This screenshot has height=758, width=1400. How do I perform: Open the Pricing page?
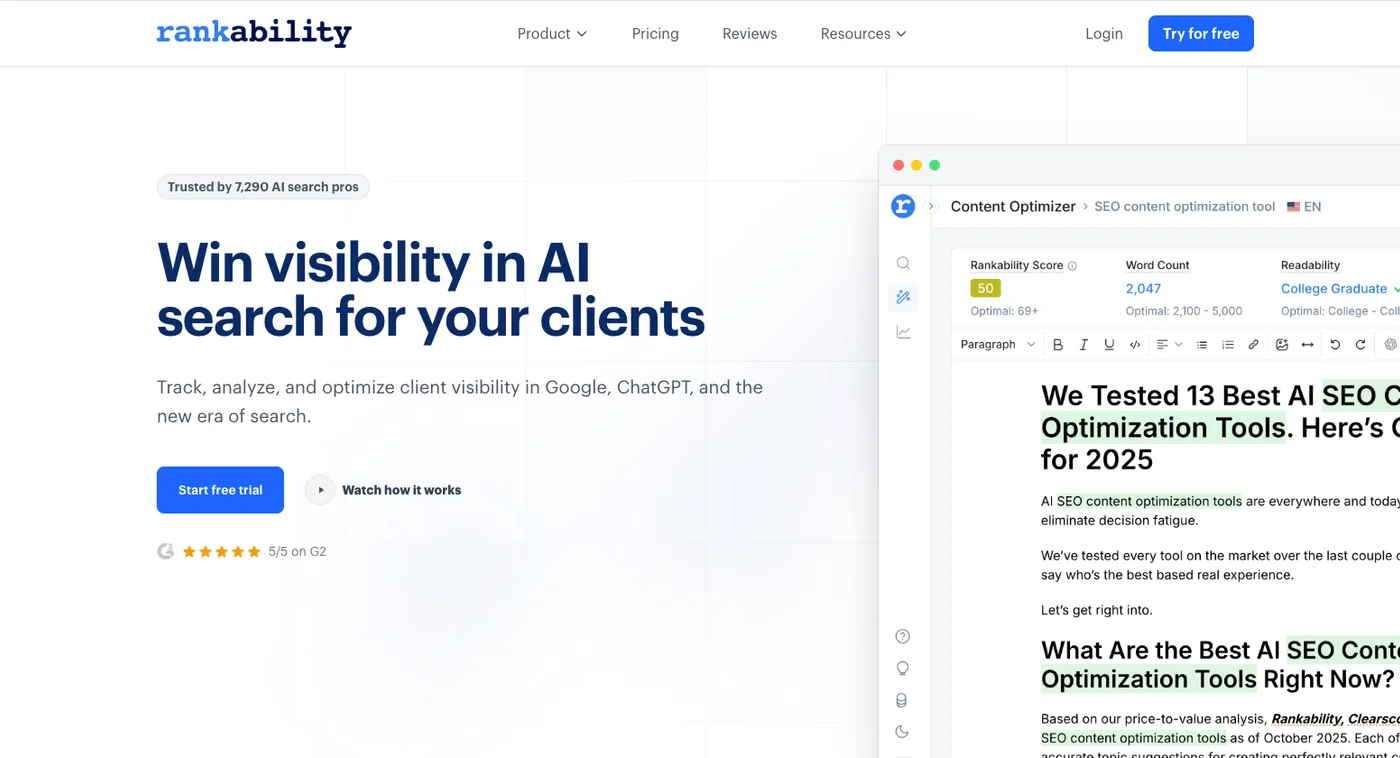[x=655, y=34]
